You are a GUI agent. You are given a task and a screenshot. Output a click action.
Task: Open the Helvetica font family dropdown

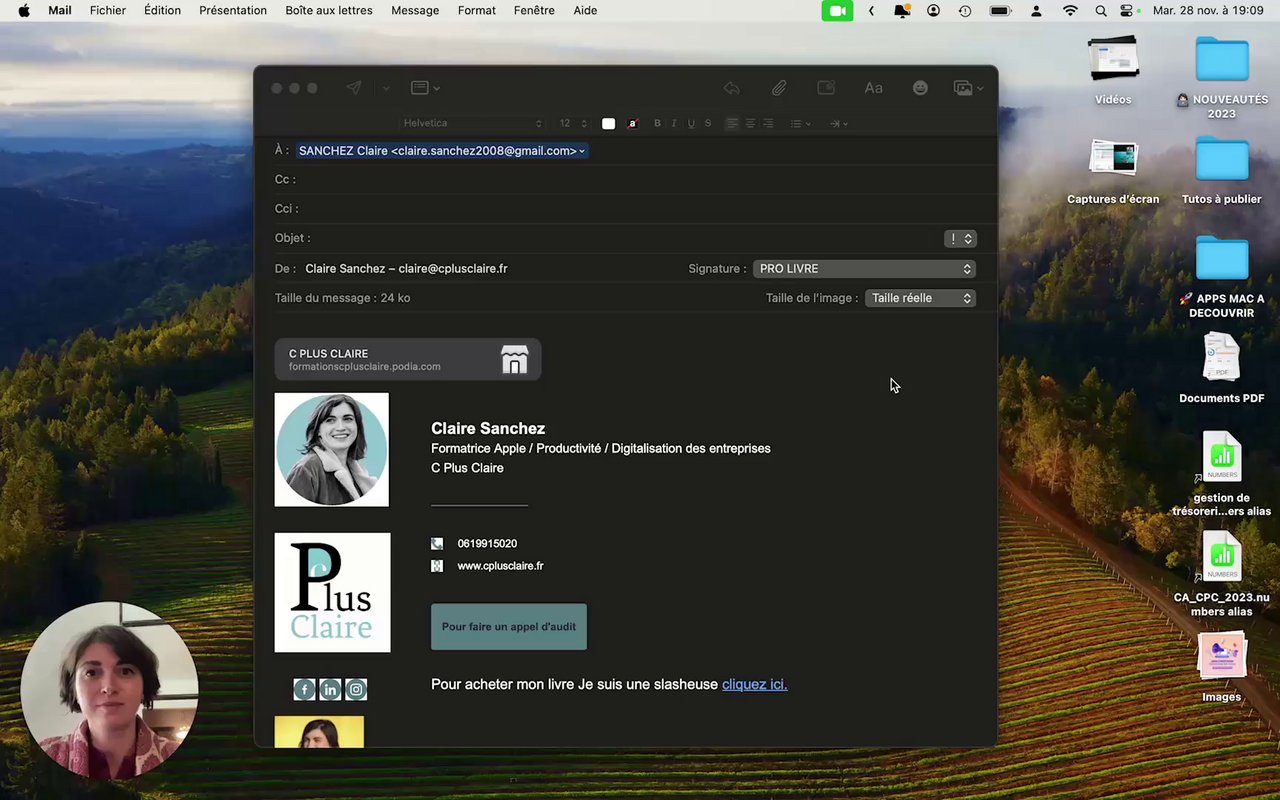pyautogui.click(x=472, y=124)
